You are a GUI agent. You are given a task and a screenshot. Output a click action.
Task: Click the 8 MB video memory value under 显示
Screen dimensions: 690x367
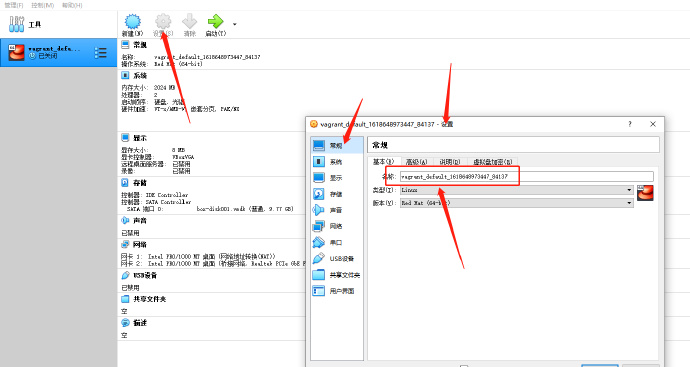click(x=178, y=150)
